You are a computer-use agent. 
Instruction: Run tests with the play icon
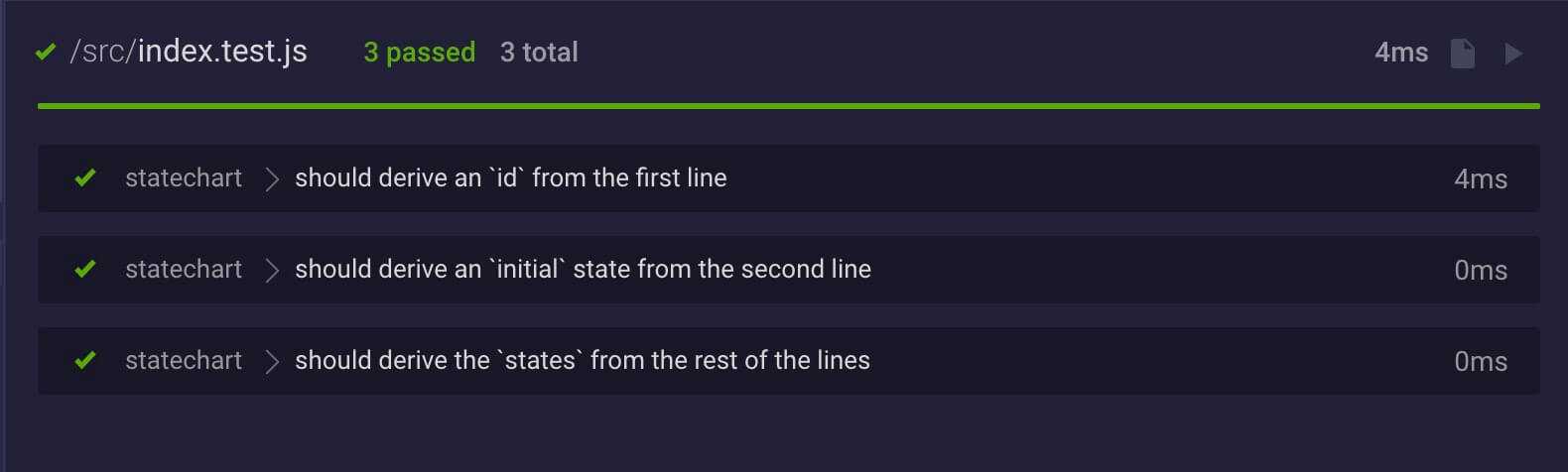(1513, 54)
